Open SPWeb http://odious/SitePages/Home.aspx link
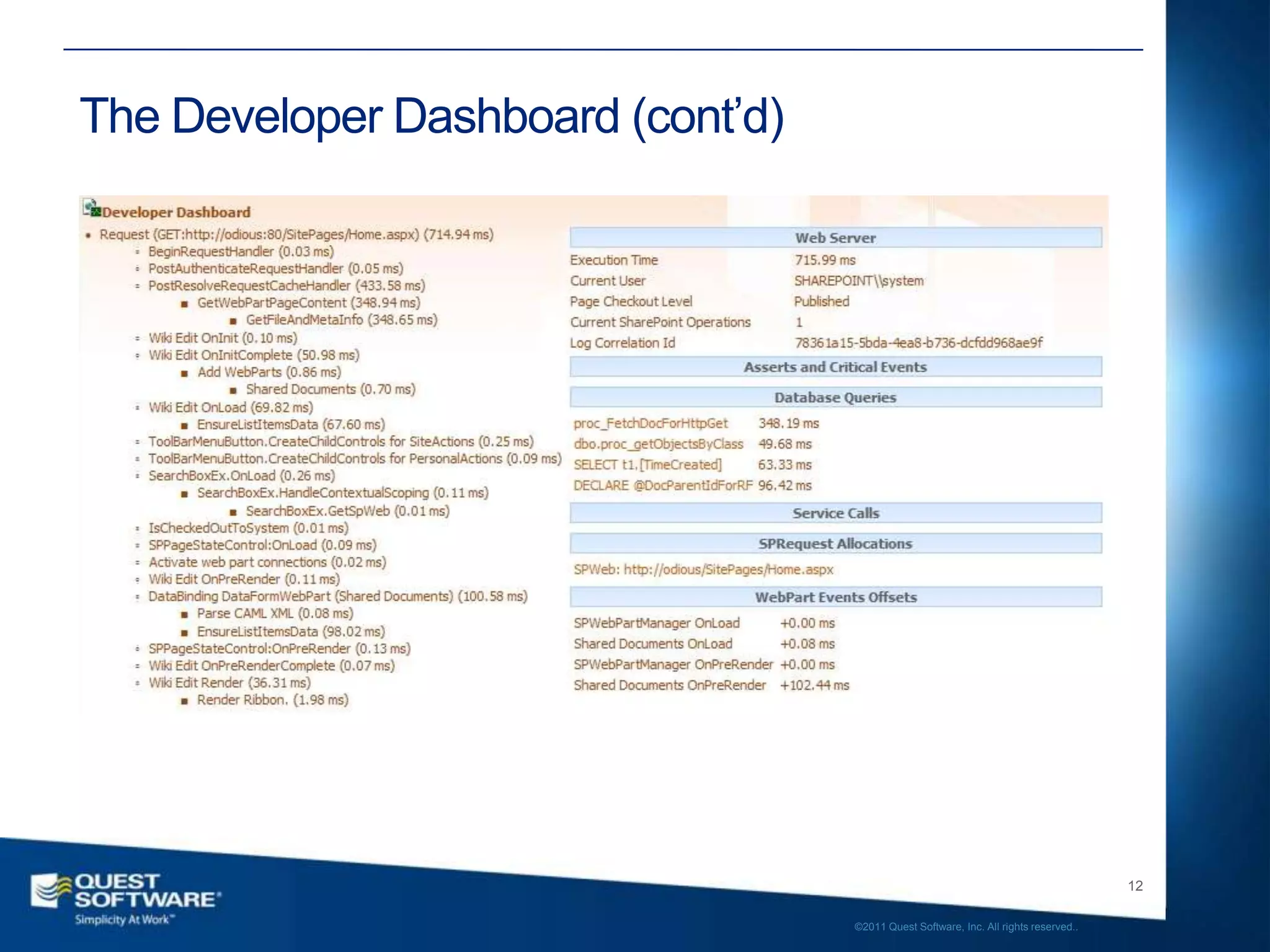The image size is (1270, 952). coord(703,570)
